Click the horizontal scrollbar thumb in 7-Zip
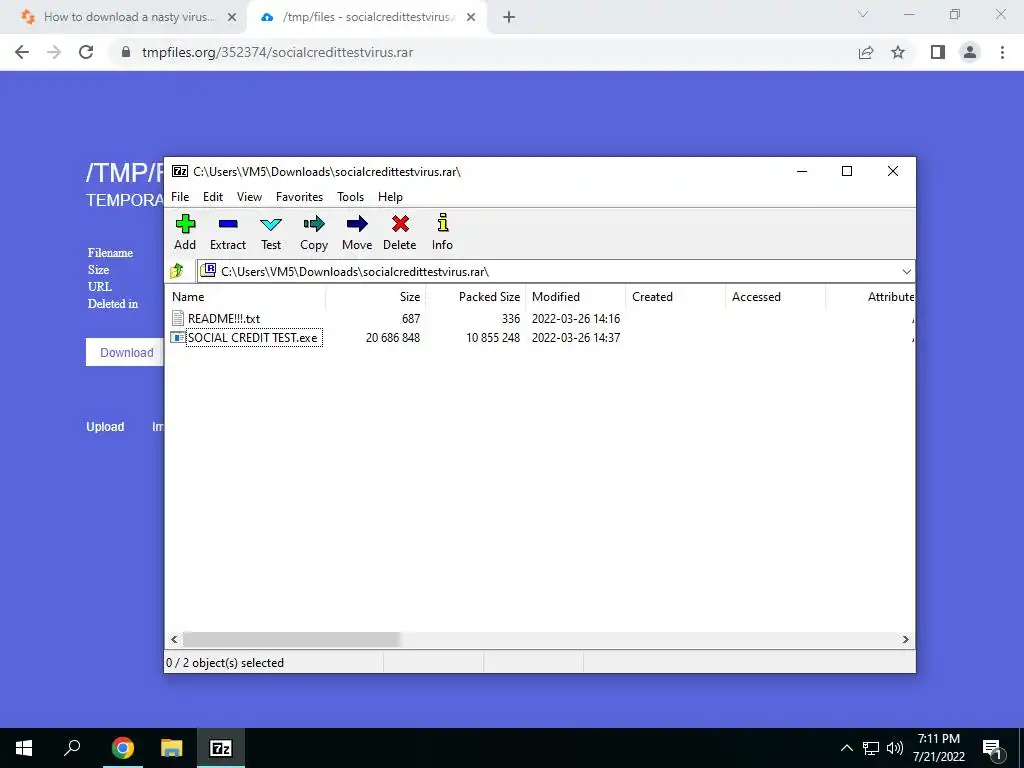The height and width of the screenshot is (768, 1024). pyautogui.click(x=291, y=639)
